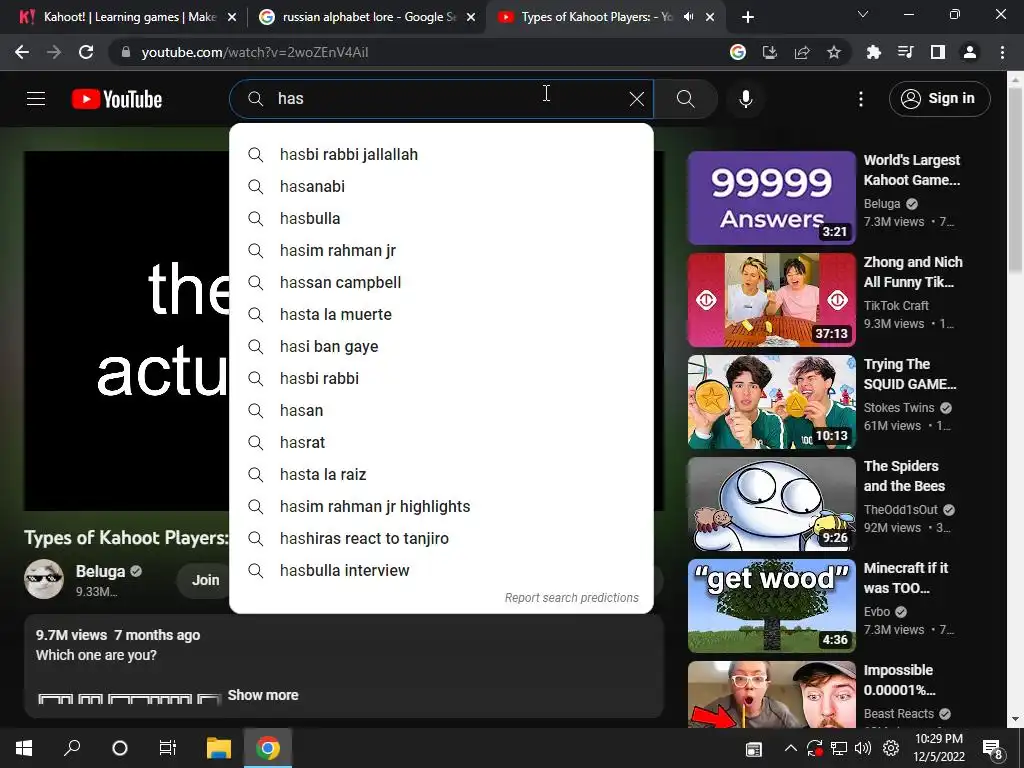
Task: Pick hasi ban gaye suggestion
Action: [x=441, y=346]
